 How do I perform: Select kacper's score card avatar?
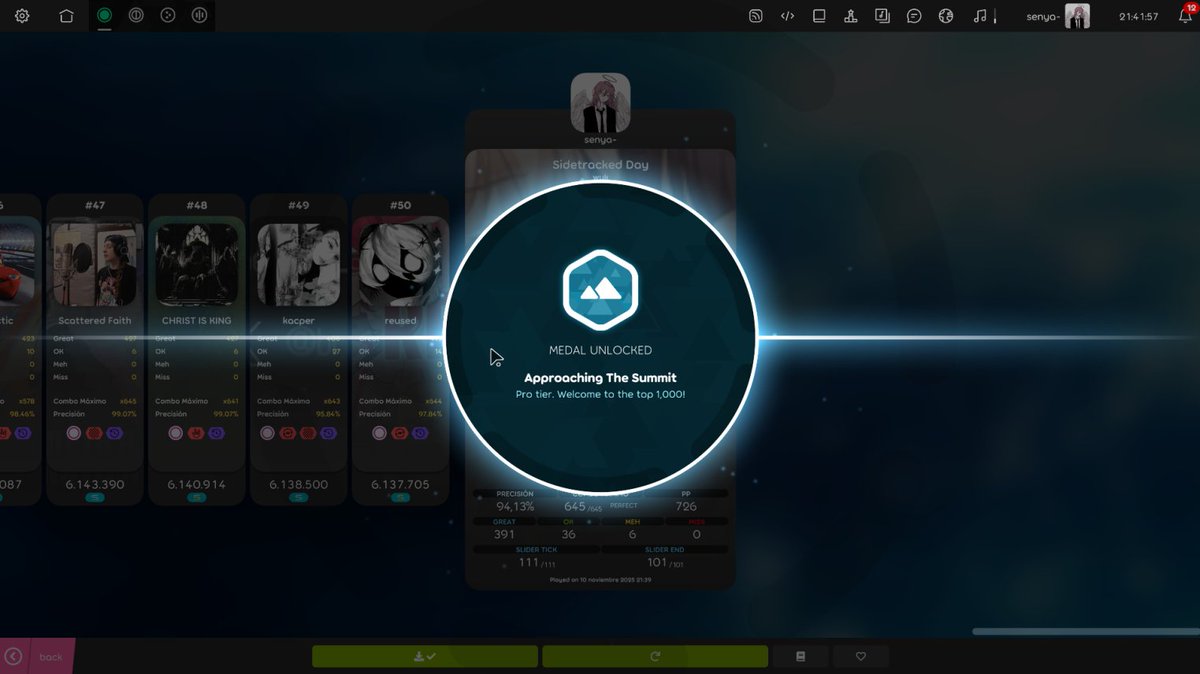299,265
